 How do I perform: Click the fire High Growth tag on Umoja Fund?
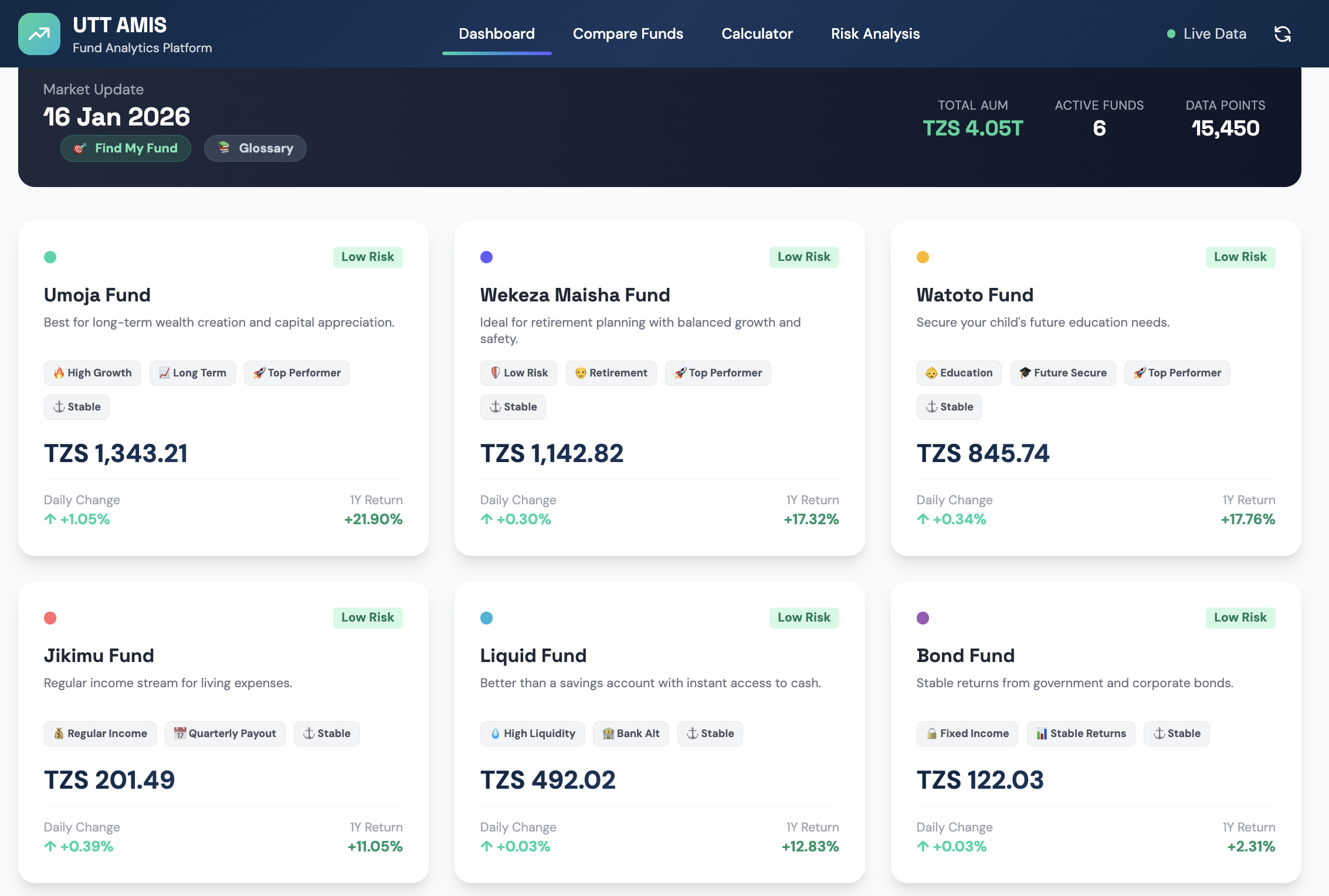92,373
